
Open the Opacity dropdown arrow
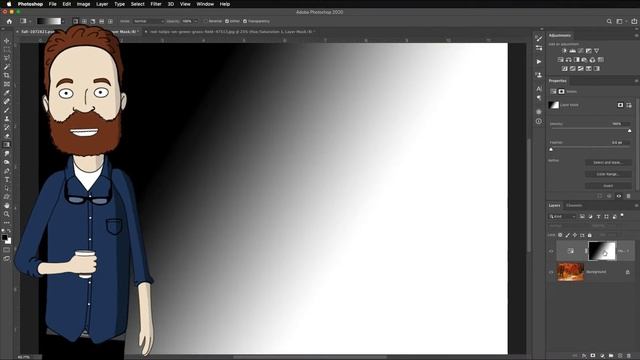tap(196, 21)
